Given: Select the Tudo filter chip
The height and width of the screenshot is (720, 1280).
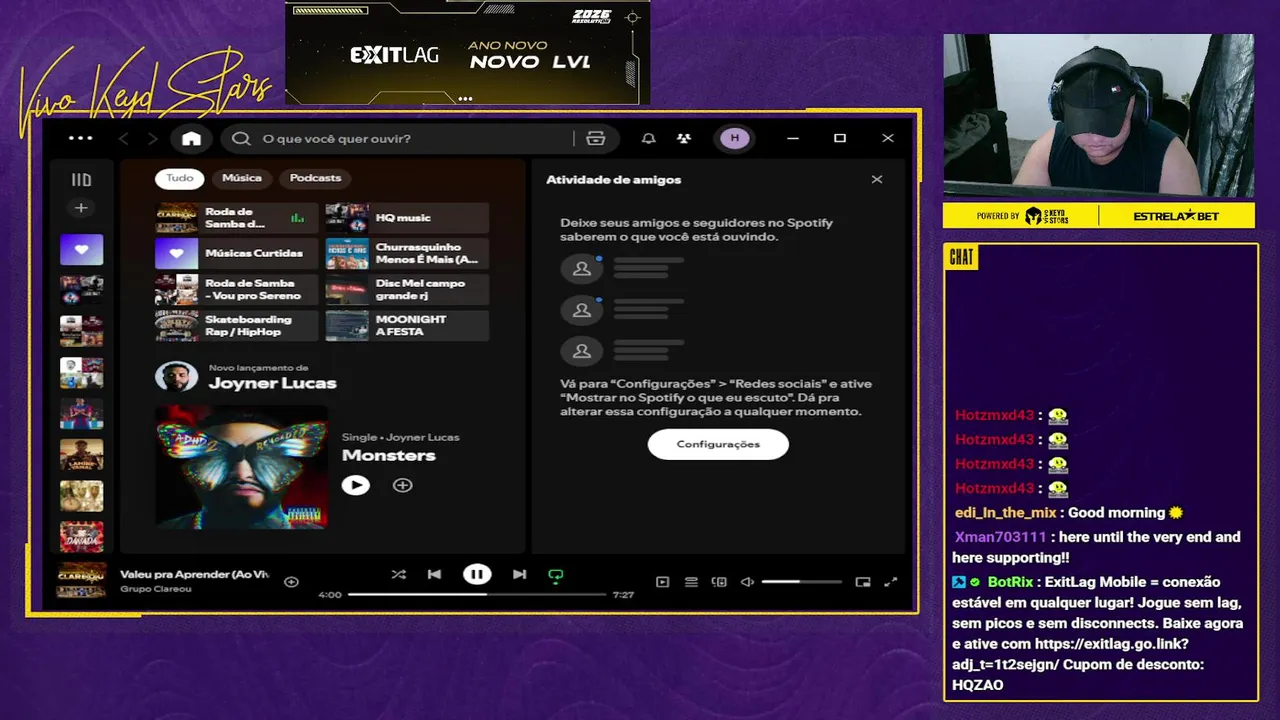Looking at the screenshot, I should [x=180, y=178].
